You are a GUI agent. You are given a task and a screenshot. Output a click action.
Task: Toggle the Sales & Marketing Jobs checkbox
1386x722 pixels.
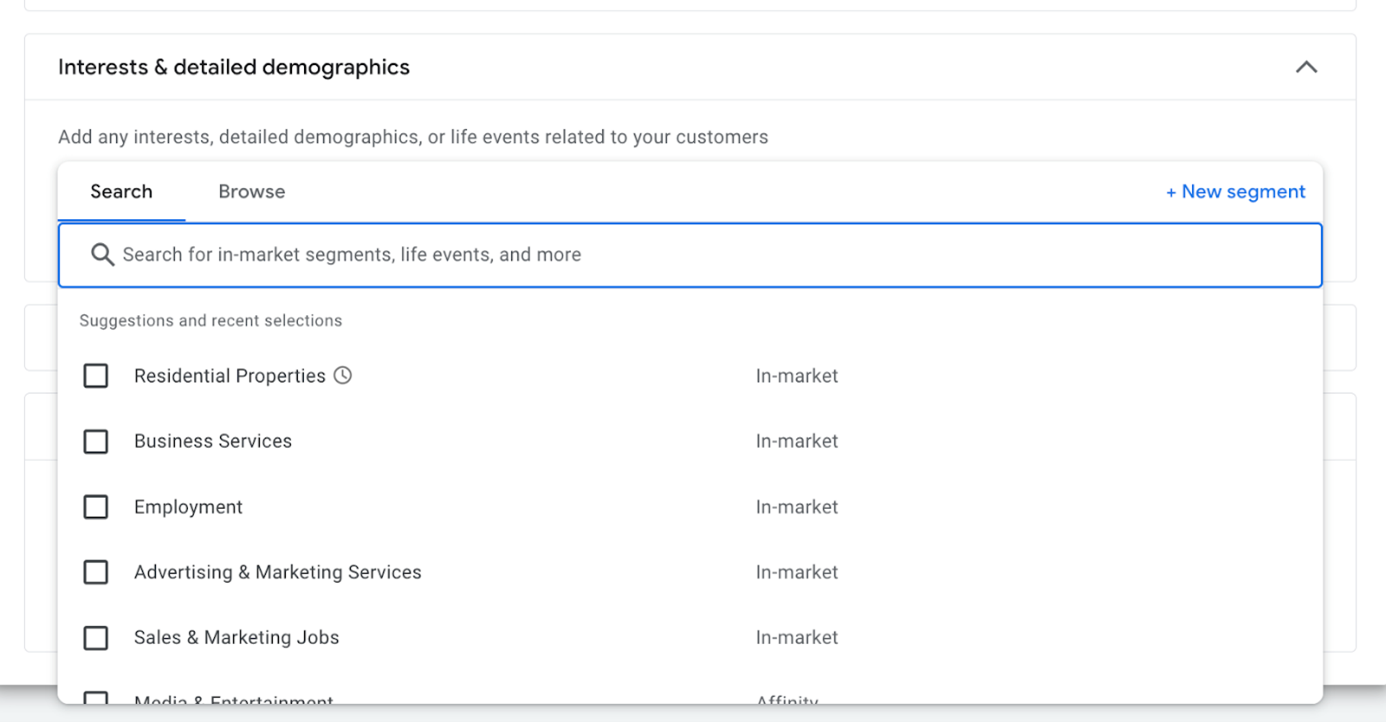[96, 638]
